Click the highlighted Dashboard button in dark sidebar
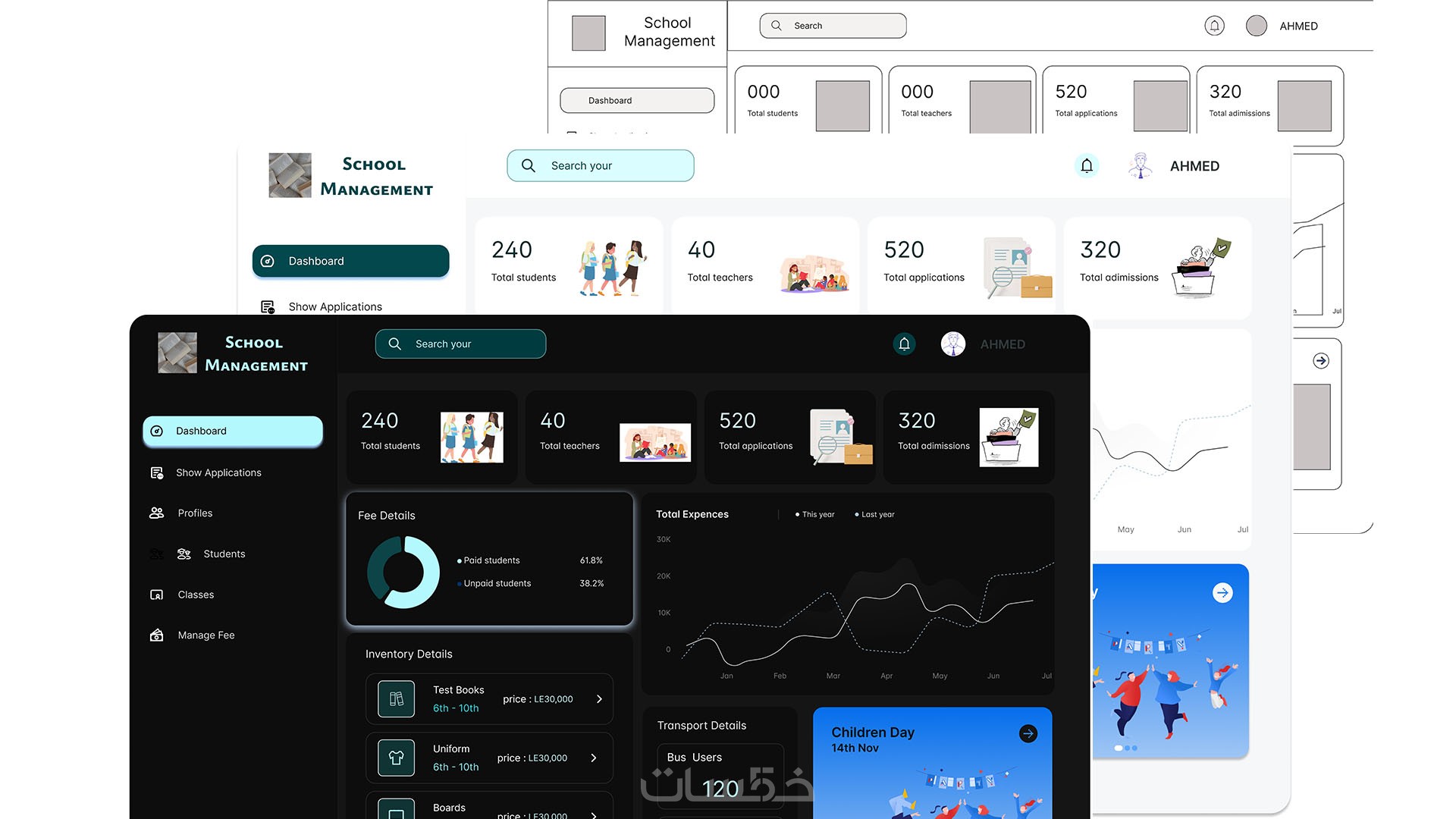The width and height of the screenshot is (1456, 819). coord(233,431)
